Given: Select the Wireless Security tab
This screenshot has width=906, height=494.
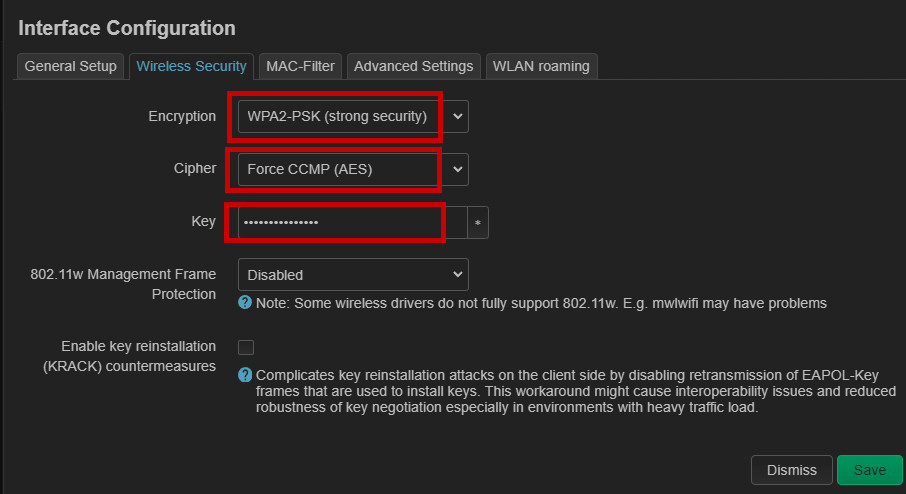Looking at the screenshot, I should click(191, 66).
